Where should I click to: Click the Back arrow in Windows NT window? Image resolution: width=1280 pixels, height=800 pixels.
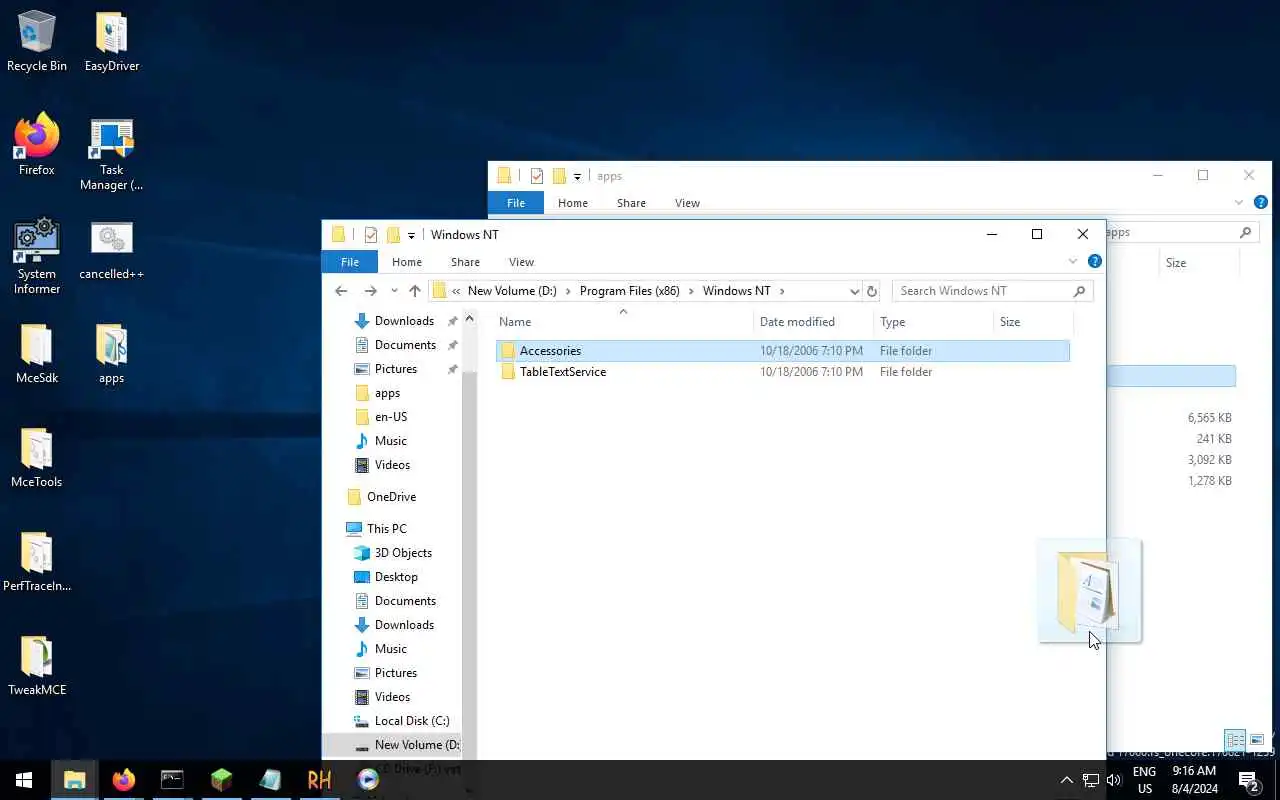(x=341, y=291)
